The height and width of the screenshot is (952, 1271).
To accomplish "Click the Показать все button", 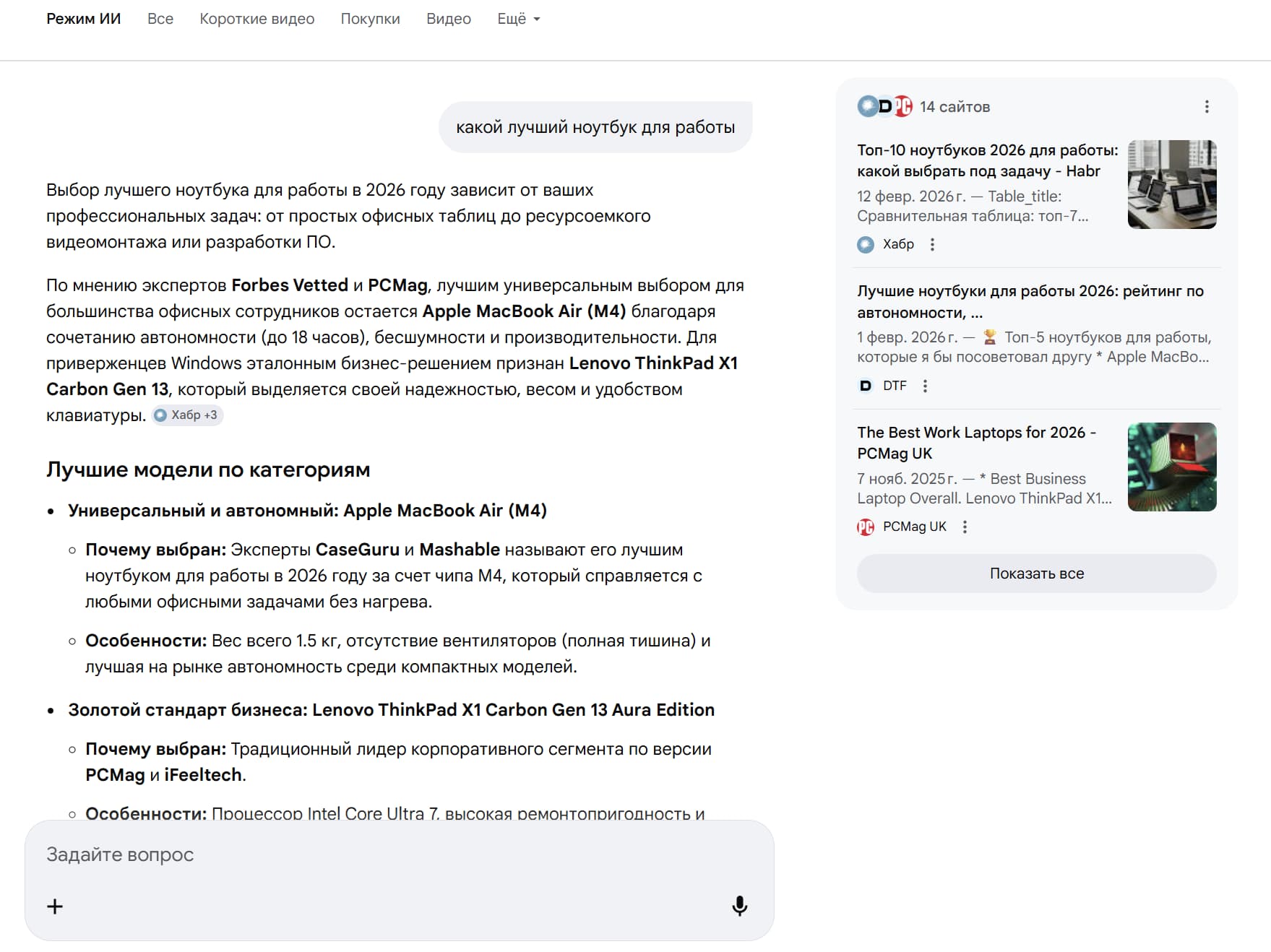I will (x=1036, y=574).
